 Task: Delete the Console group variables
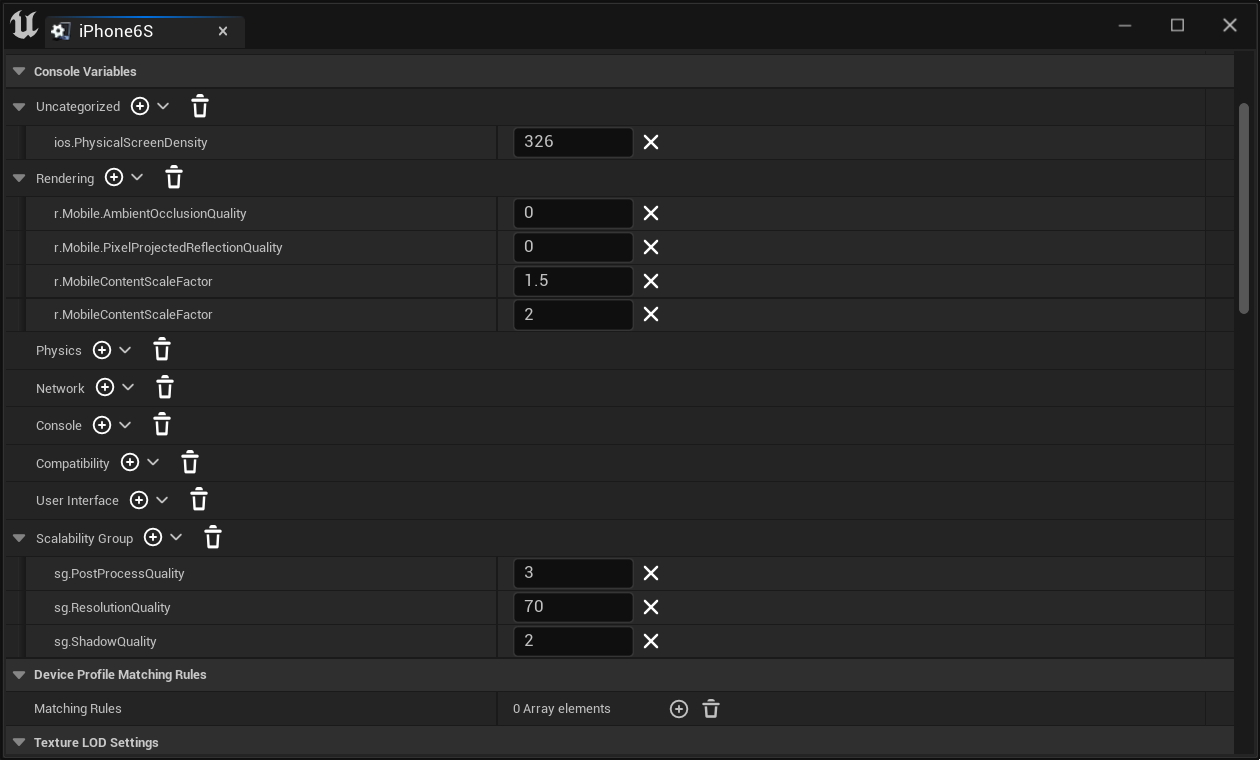(x=162, y=425)
